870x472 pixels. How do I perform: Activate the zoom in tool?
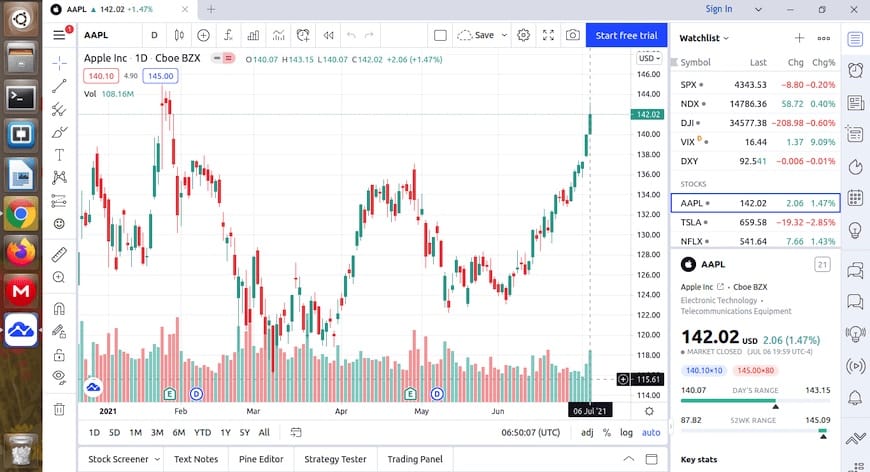point(59,277)
